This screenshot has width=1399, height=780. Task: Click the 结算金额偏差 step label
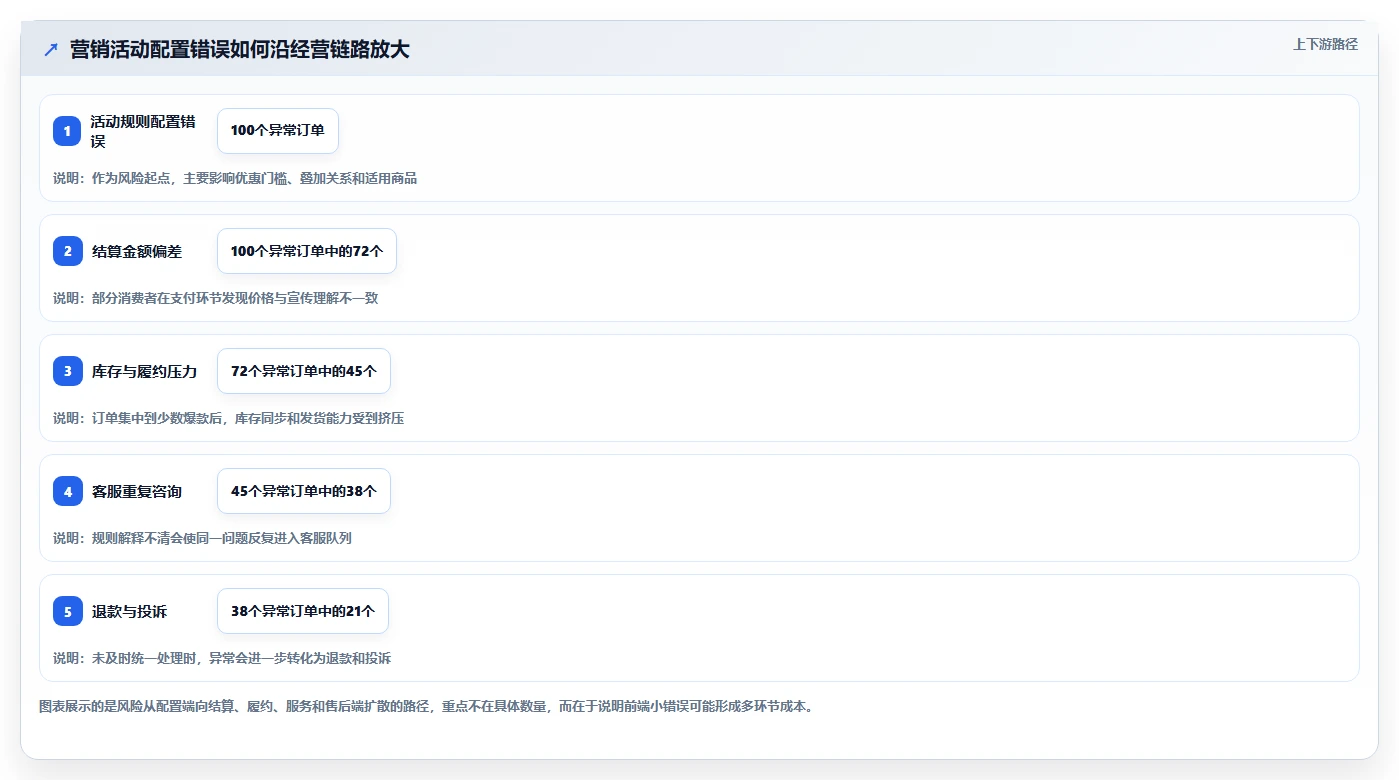click(x=136, y=251)
